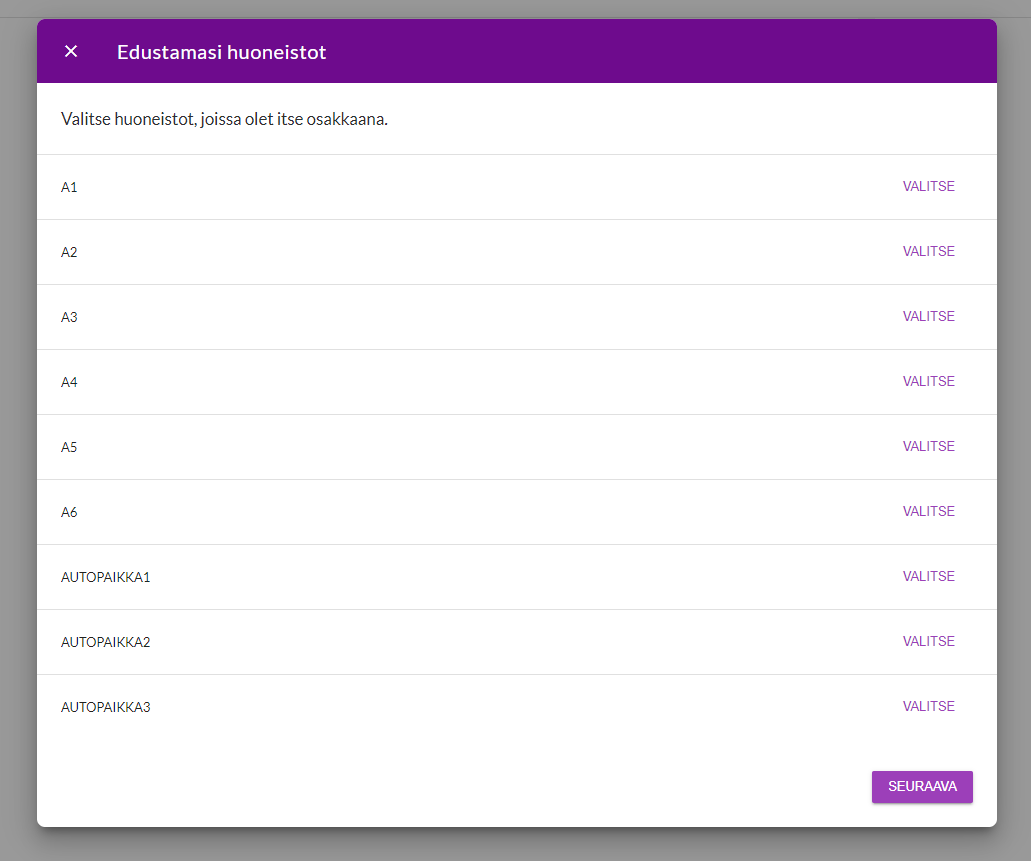
Task: Click the A4 row label
Action: point(69,383)
